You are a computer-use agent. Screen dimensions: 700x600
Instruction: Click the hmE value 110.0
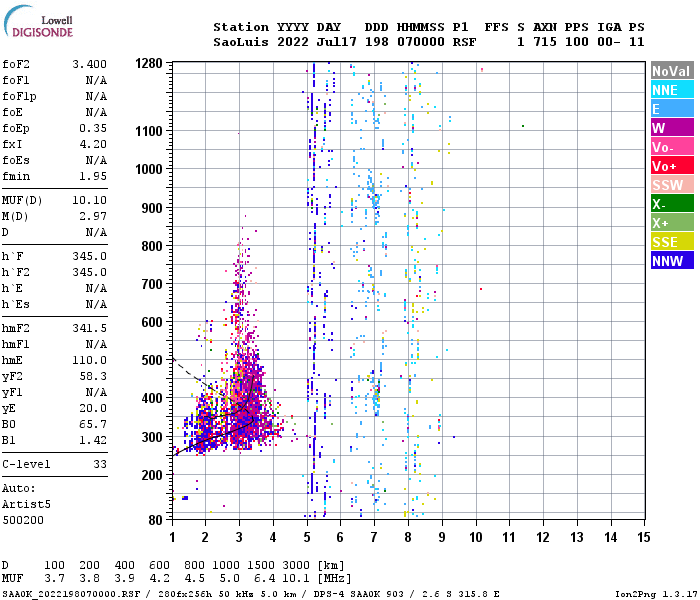90,360
